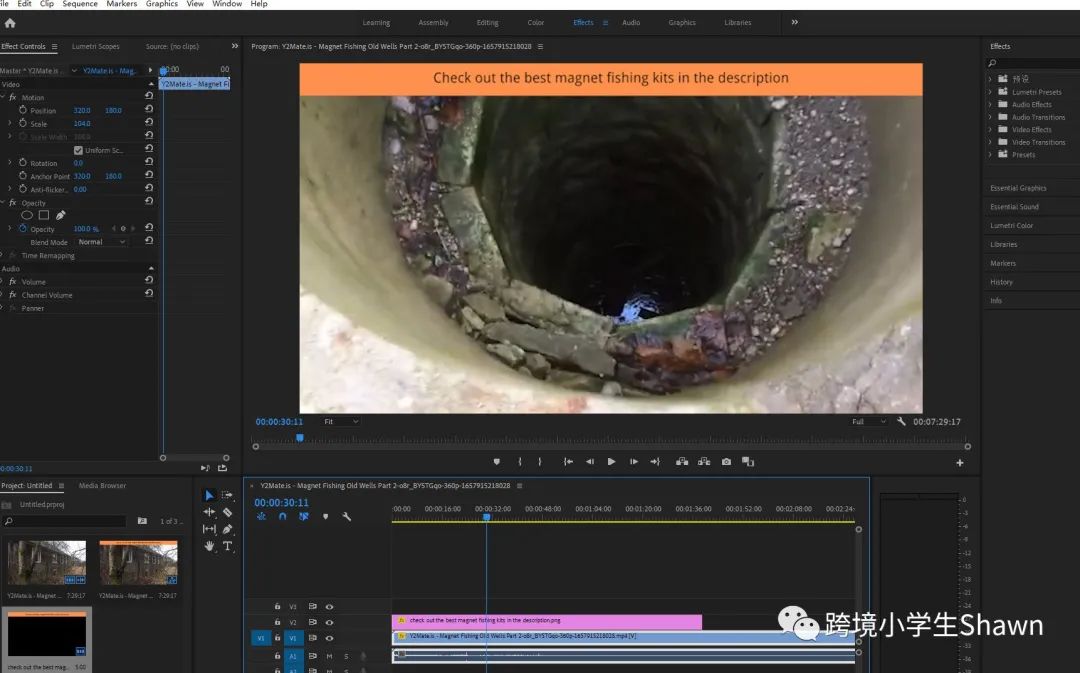Screen dimensions: 1080x673
Task: Create an ellipse mask under Opacity
Action: pyautogui.click(x=27, y=215)
